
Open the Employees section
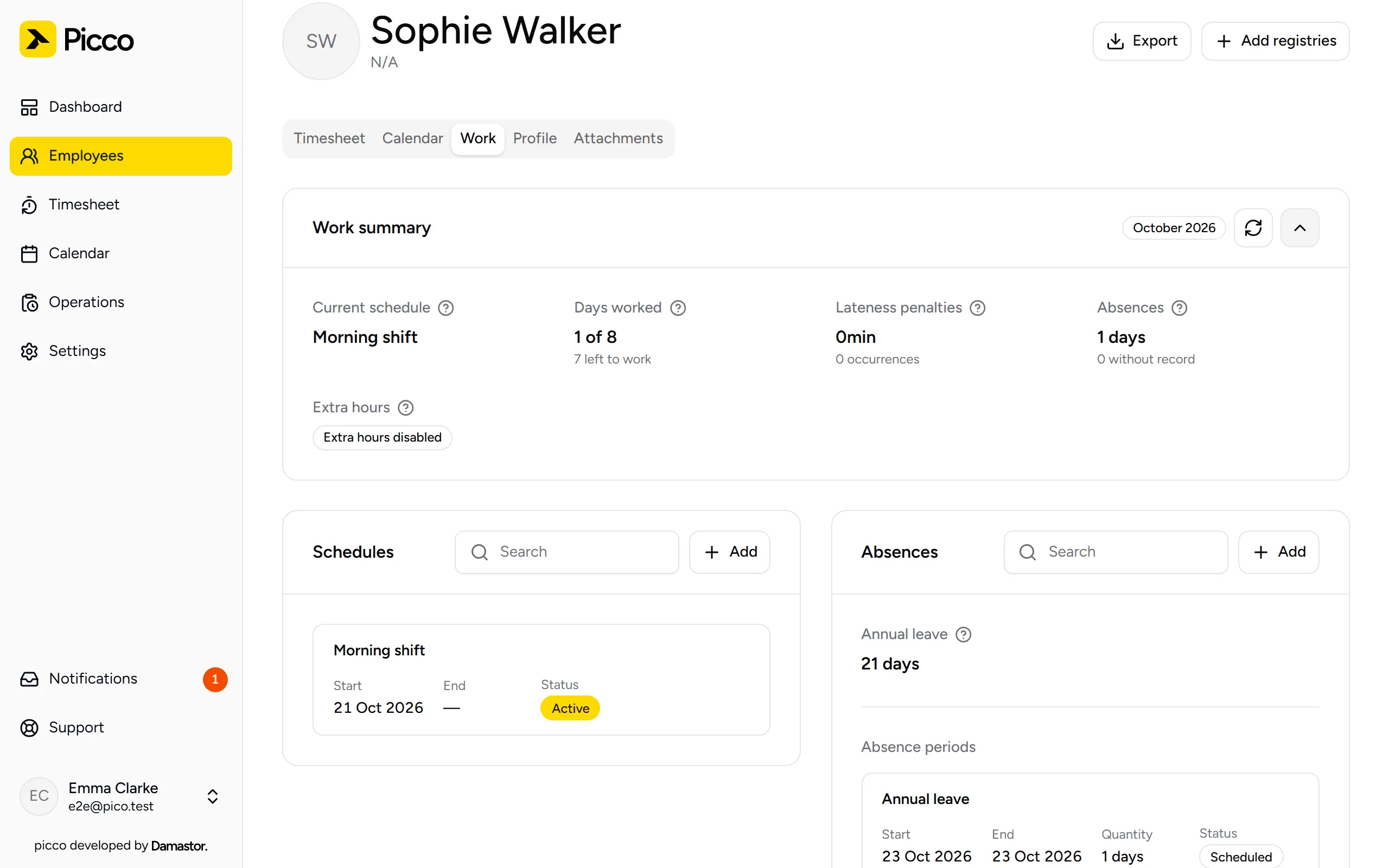[x=120, y=156]
